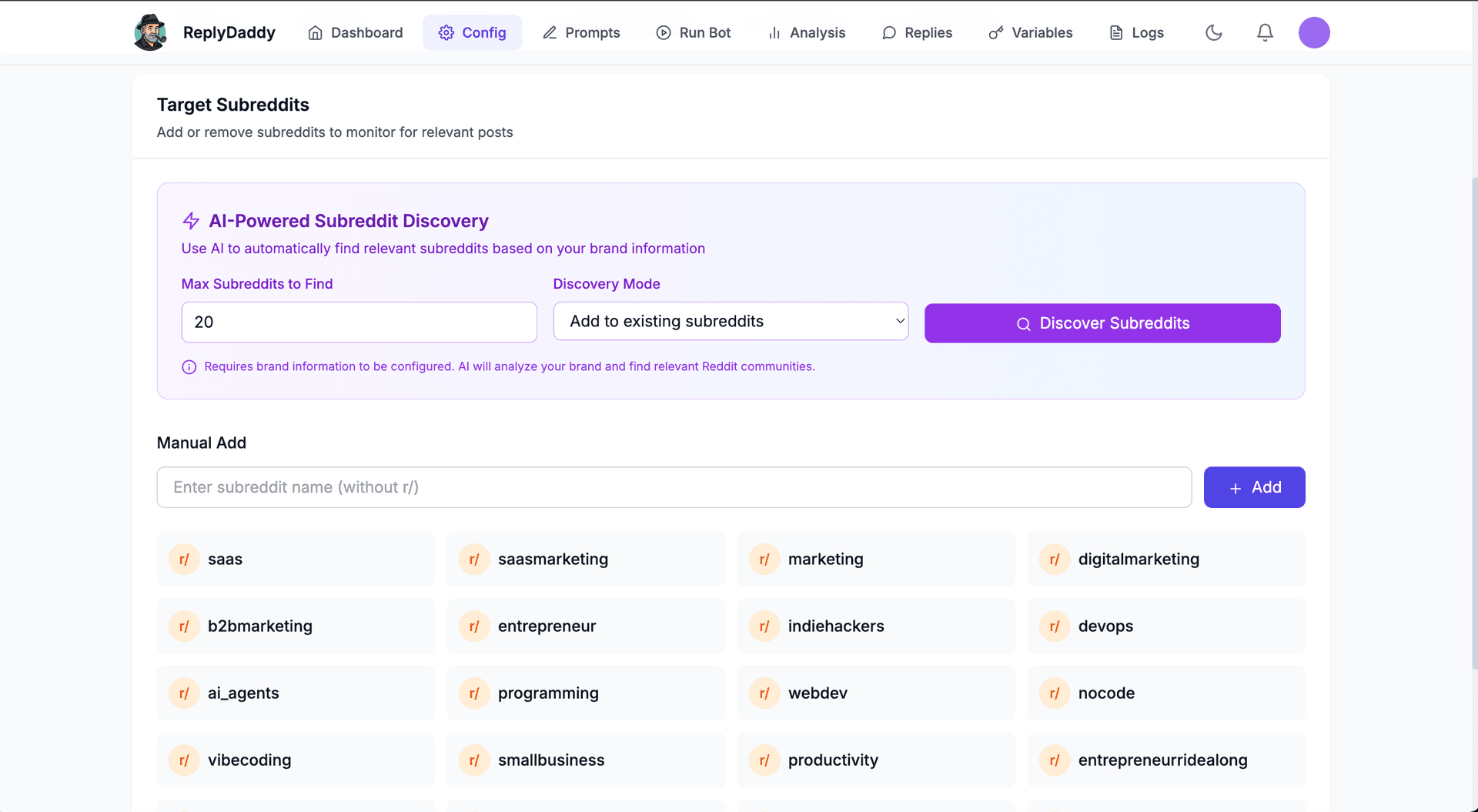Select the entrepreneurridealong subreddit chip

point(1166,760)
